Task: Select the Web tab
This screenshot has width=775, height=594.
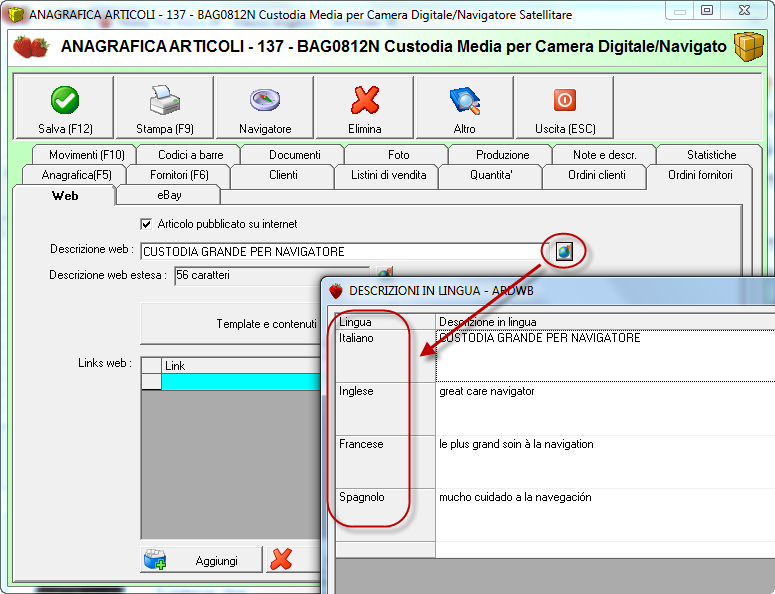Action: pos(65,196)
